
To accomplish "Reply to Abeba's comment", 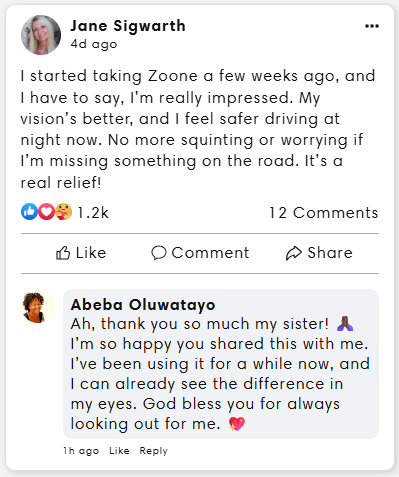I will [x=153, y=451].
